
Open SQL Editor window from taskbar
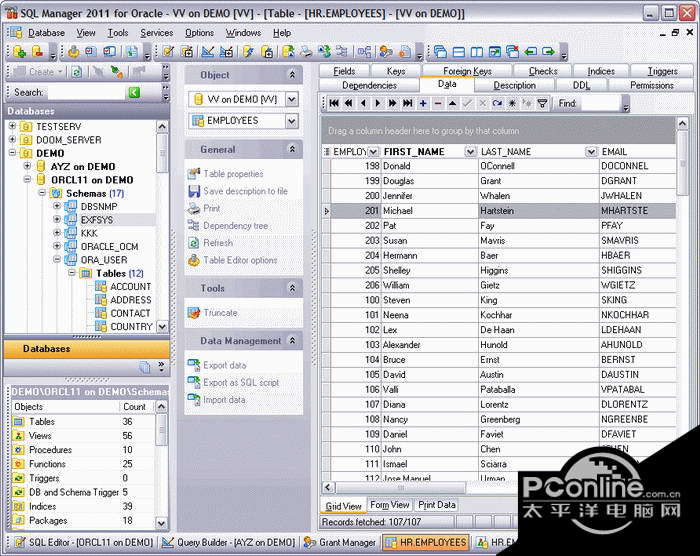84,542
